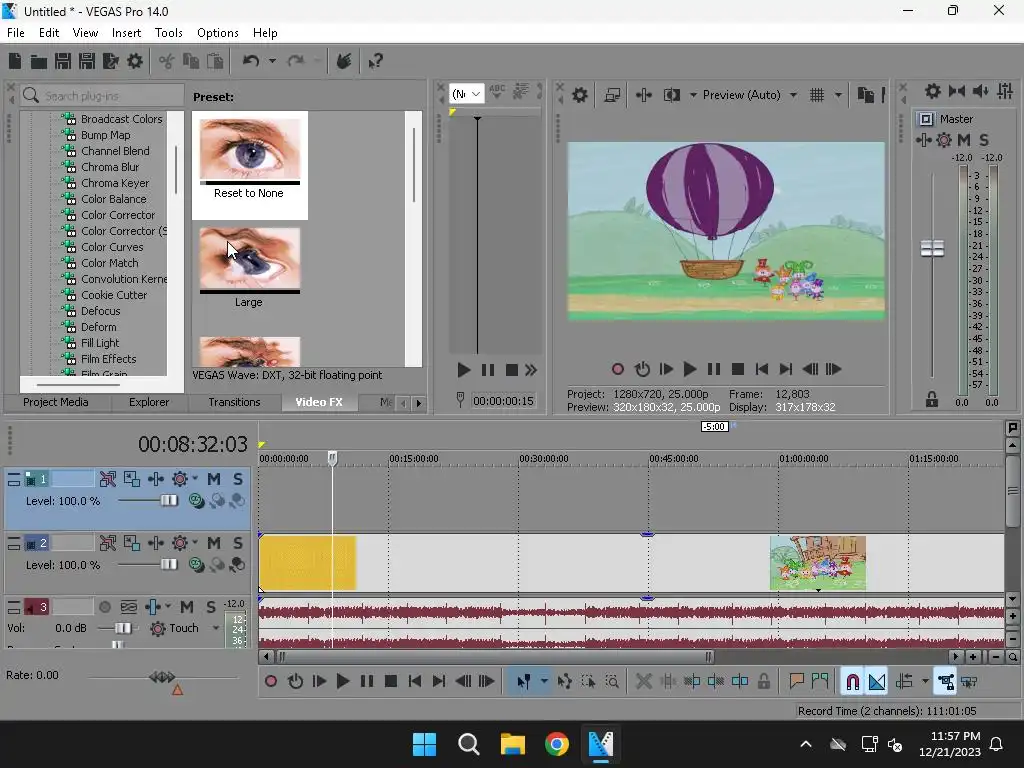Viewport: 1024px width, 768px height.
Task: Open Preview (Auto) quality dropdown
Action: click(793, 95)
